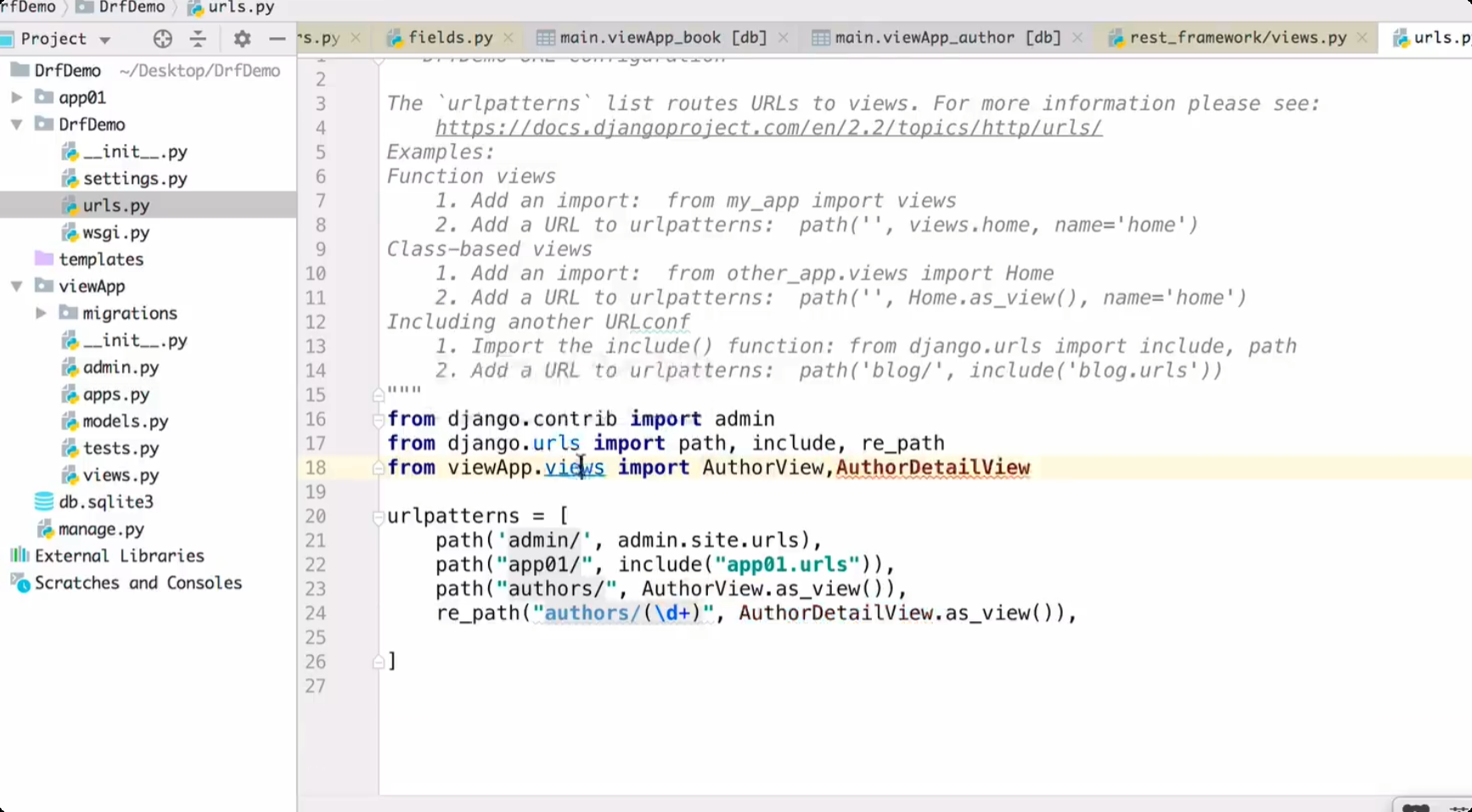Open the Django docs URL link
1472x812 pixels.
pyautogui.click(x=769, y=128)
